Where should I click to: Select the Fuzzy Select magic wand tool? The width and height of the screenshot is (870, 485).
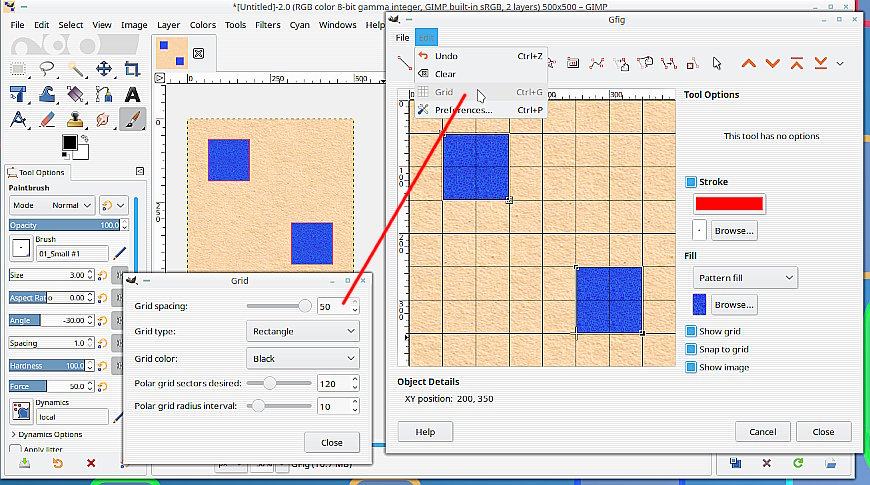tap(75, 69)
